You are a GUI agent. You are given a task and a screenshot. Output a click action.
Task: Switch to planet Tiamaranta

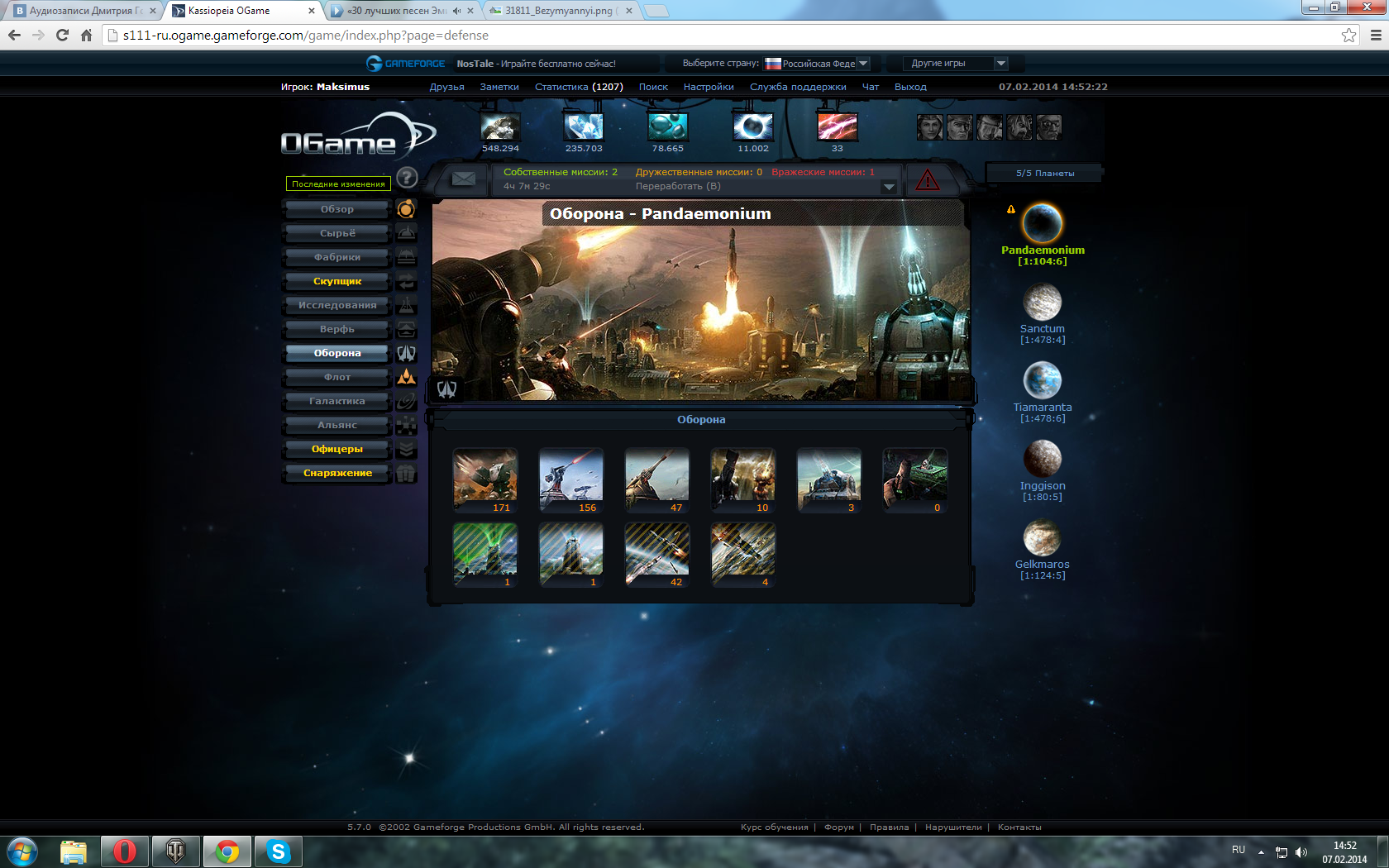pos(1043,392)
